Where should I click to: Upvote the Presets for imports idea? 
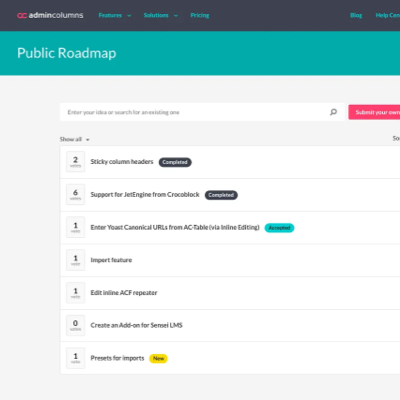coord(75,358)
